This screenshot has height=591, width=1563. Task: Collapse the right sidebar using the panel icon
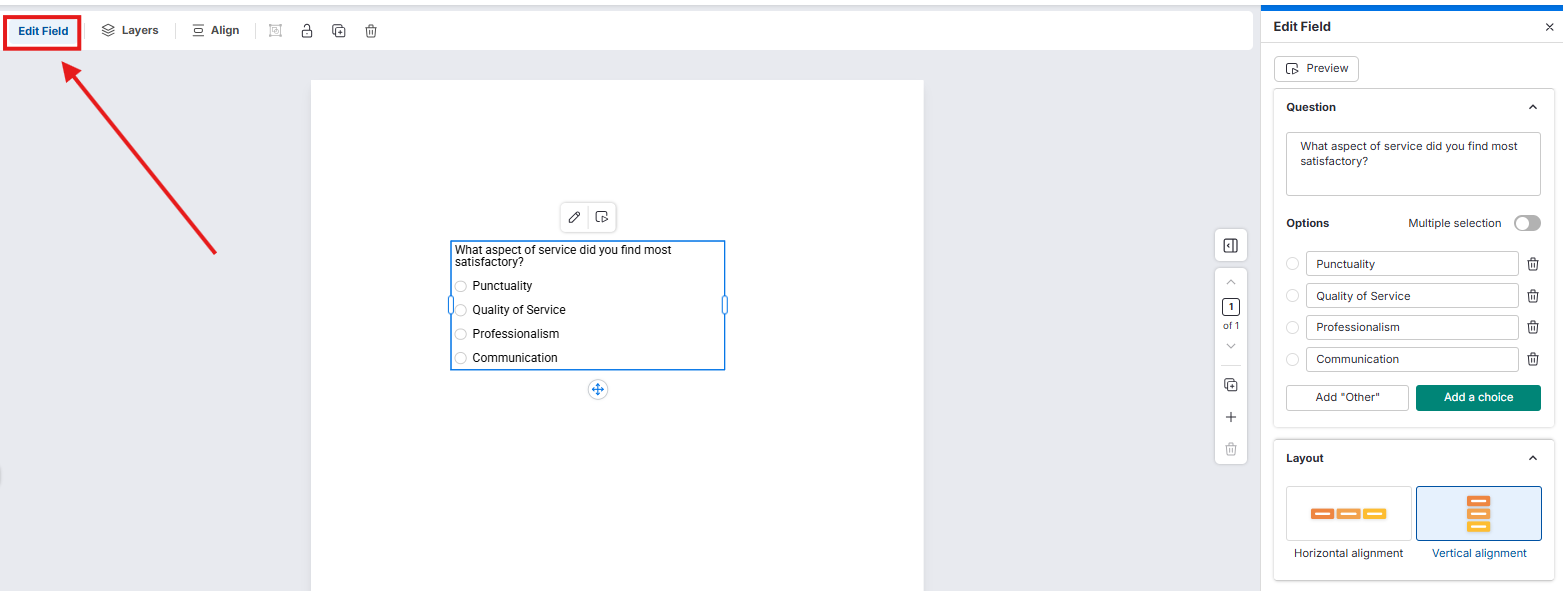[x=1230, y=245]
